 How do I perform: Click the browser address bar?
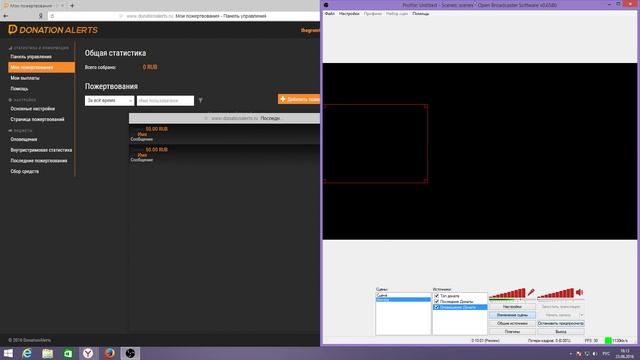(184, 16)
